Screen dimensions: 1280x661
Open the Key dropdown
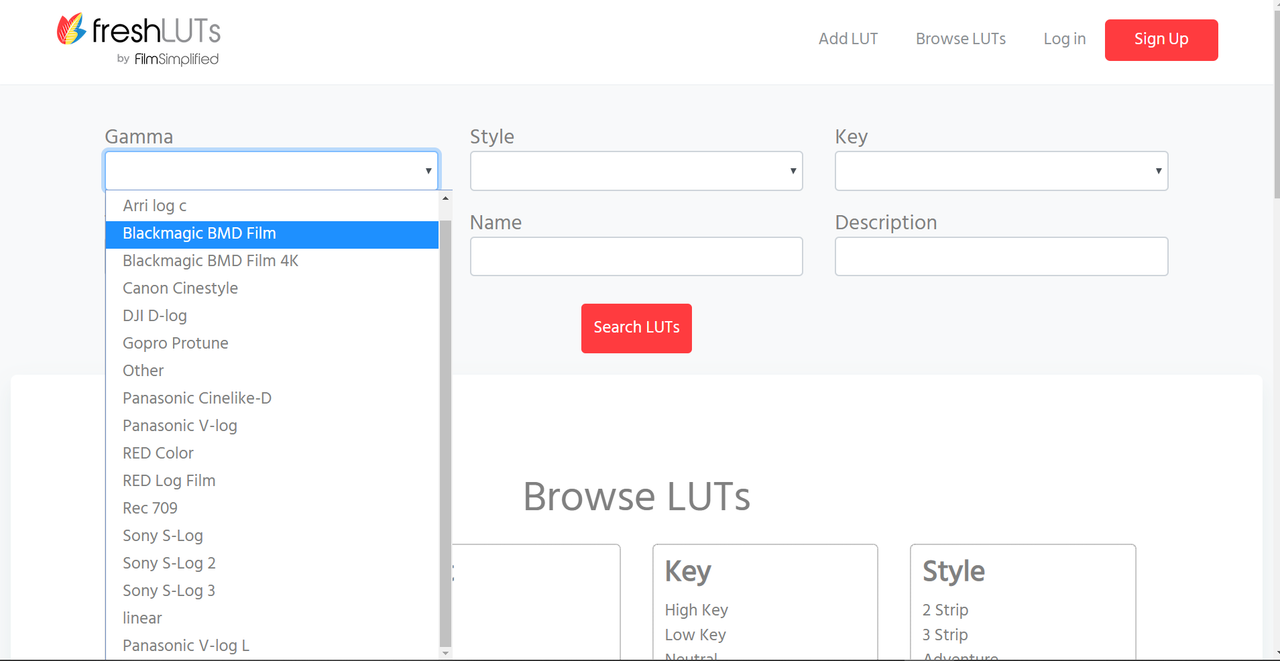coord(1001,171)
